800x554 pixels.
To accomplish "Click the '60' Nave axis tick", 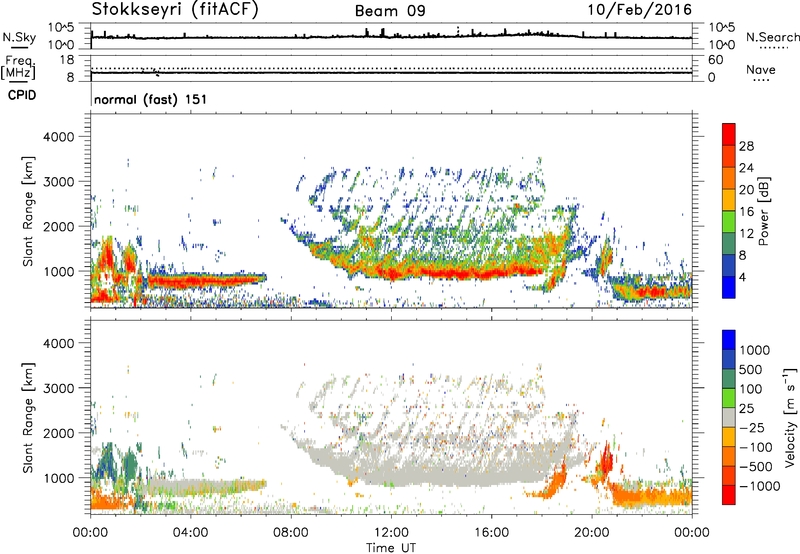I will (x=715, y=60).
